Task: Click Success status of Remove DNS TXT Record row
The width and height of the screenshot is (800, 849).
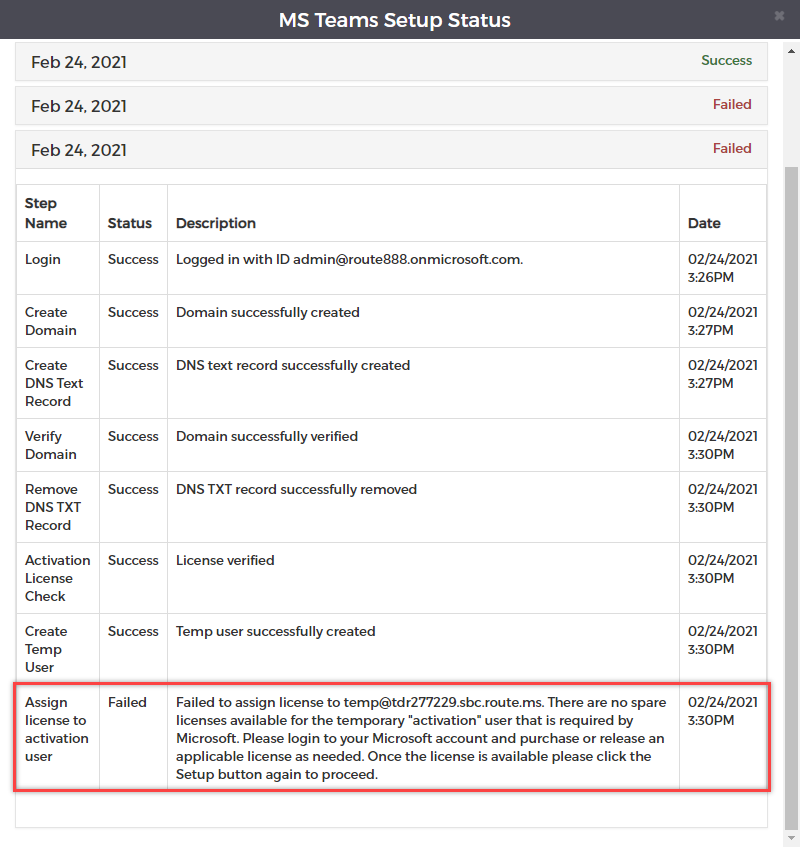Action: click(133, 489)
